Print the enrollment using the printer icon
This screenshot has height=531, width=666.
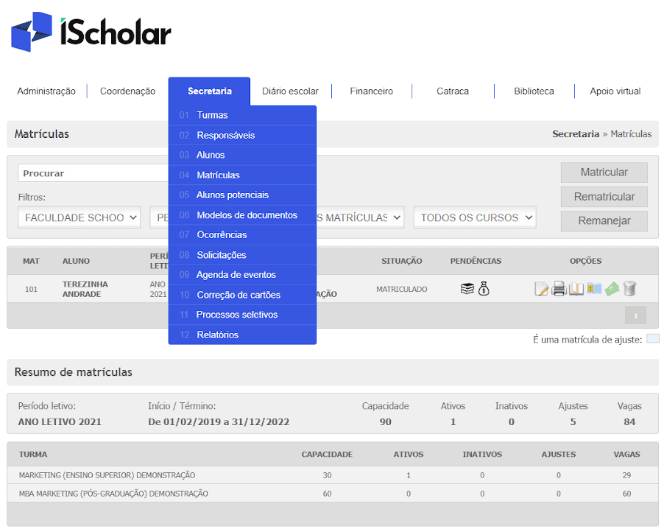pyautogui.click(x=559, y=289)
